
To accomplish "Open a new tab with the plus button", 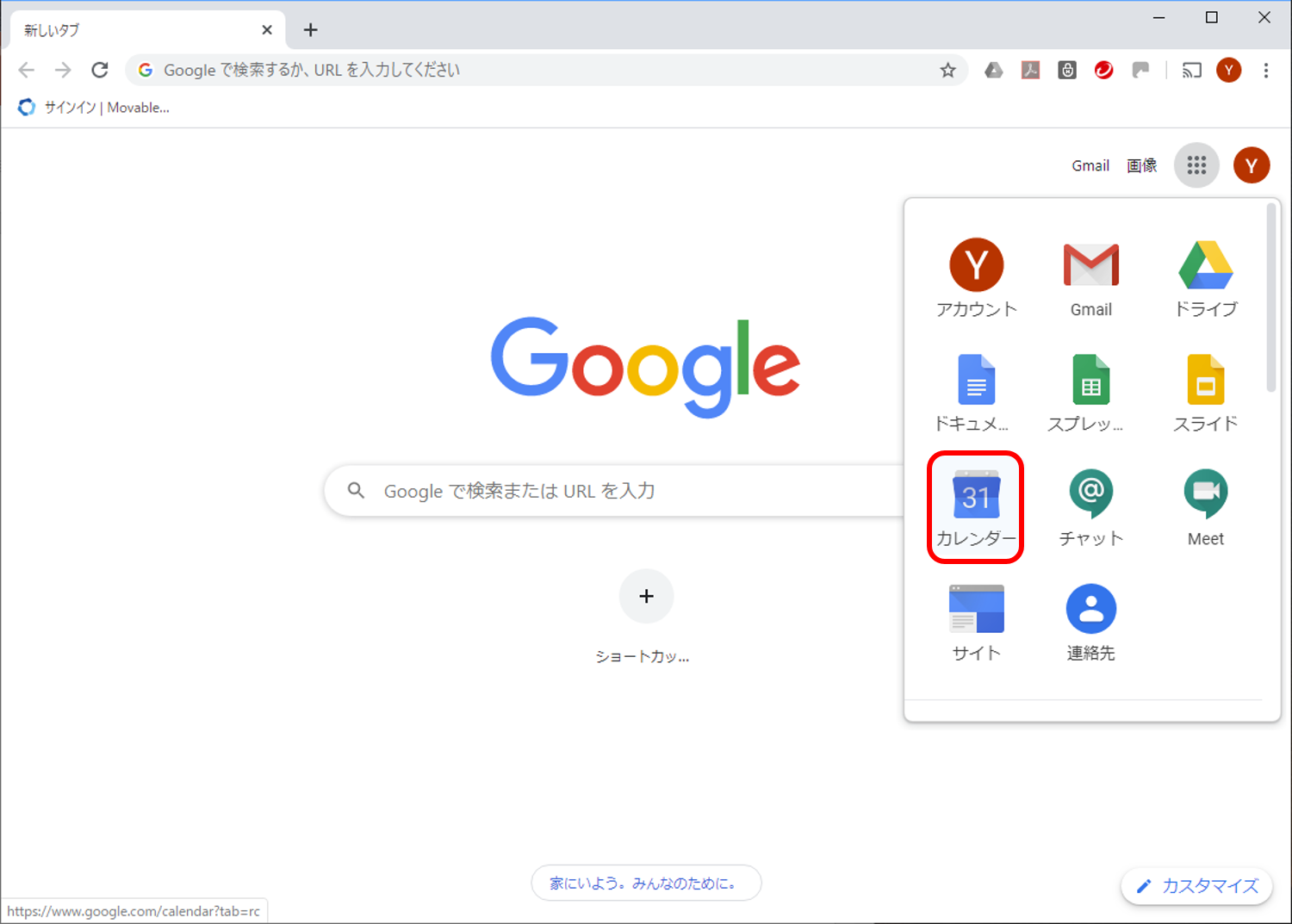I will pyautogui.click(x=311, y=30).
